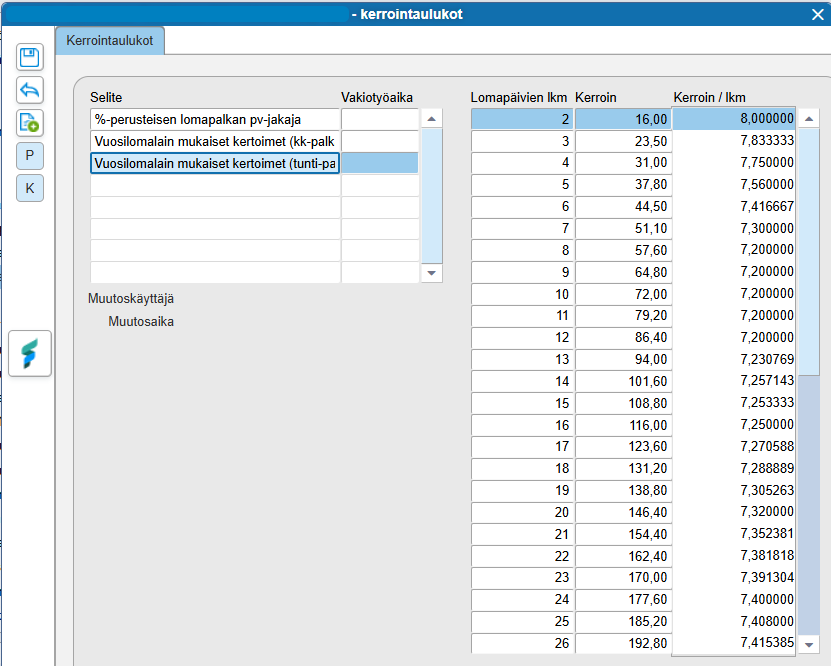This screenshot has width=831, height=666.
Task: Click Kerroin cell 23,50
Action: [x=623, y=141]
